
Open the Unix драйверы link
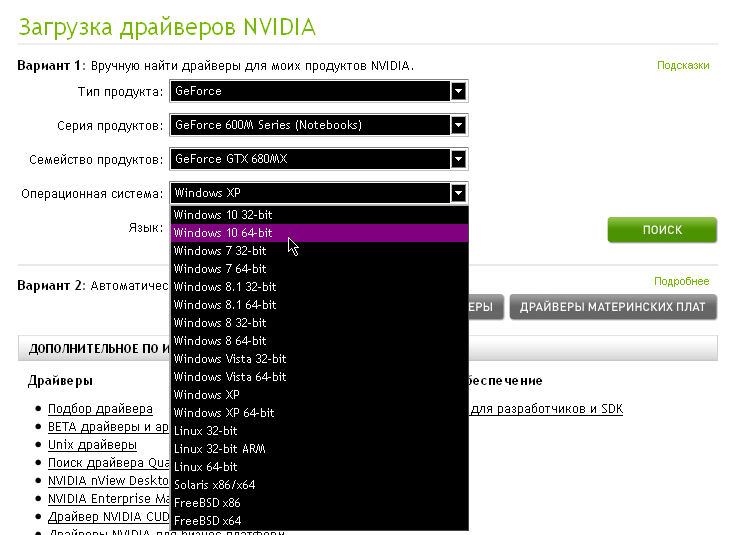point(92,444)
